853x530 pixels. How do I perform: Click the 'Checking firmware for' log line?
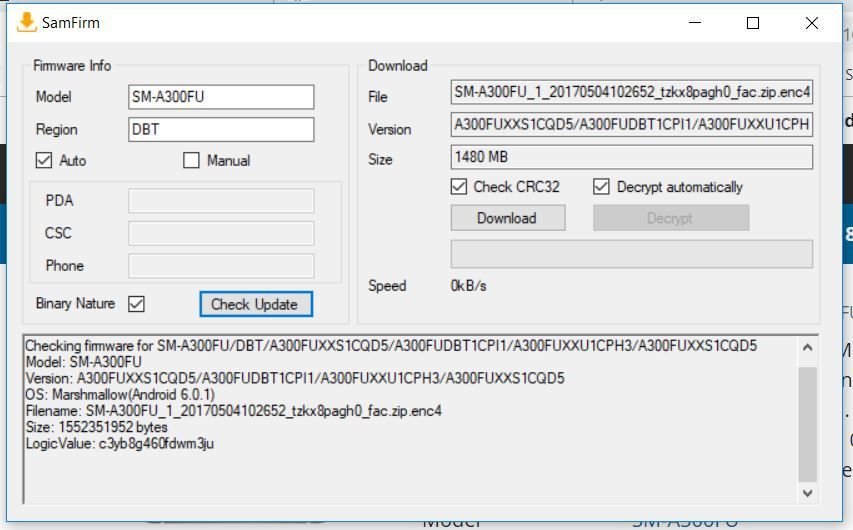pyautogui.click(x=391, y=346)
